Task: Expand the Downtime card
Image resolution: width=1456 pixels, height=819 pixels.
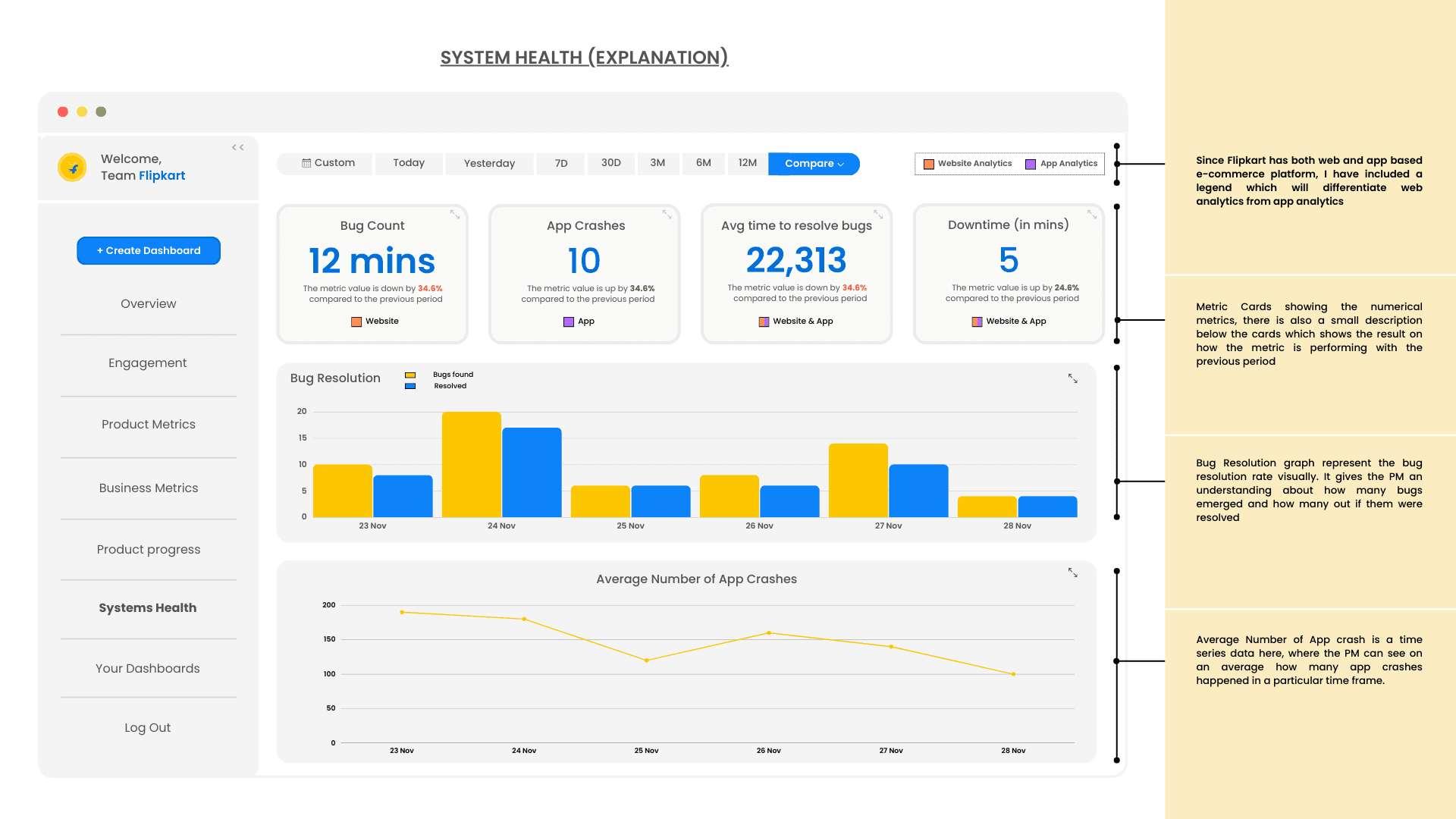Action: pos(1092,215)
